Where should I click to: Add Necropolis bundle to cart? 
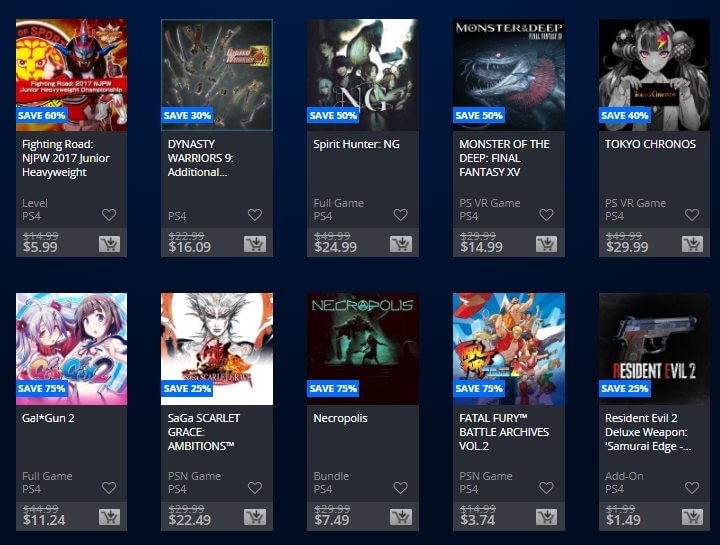click(x=401, y=517)
